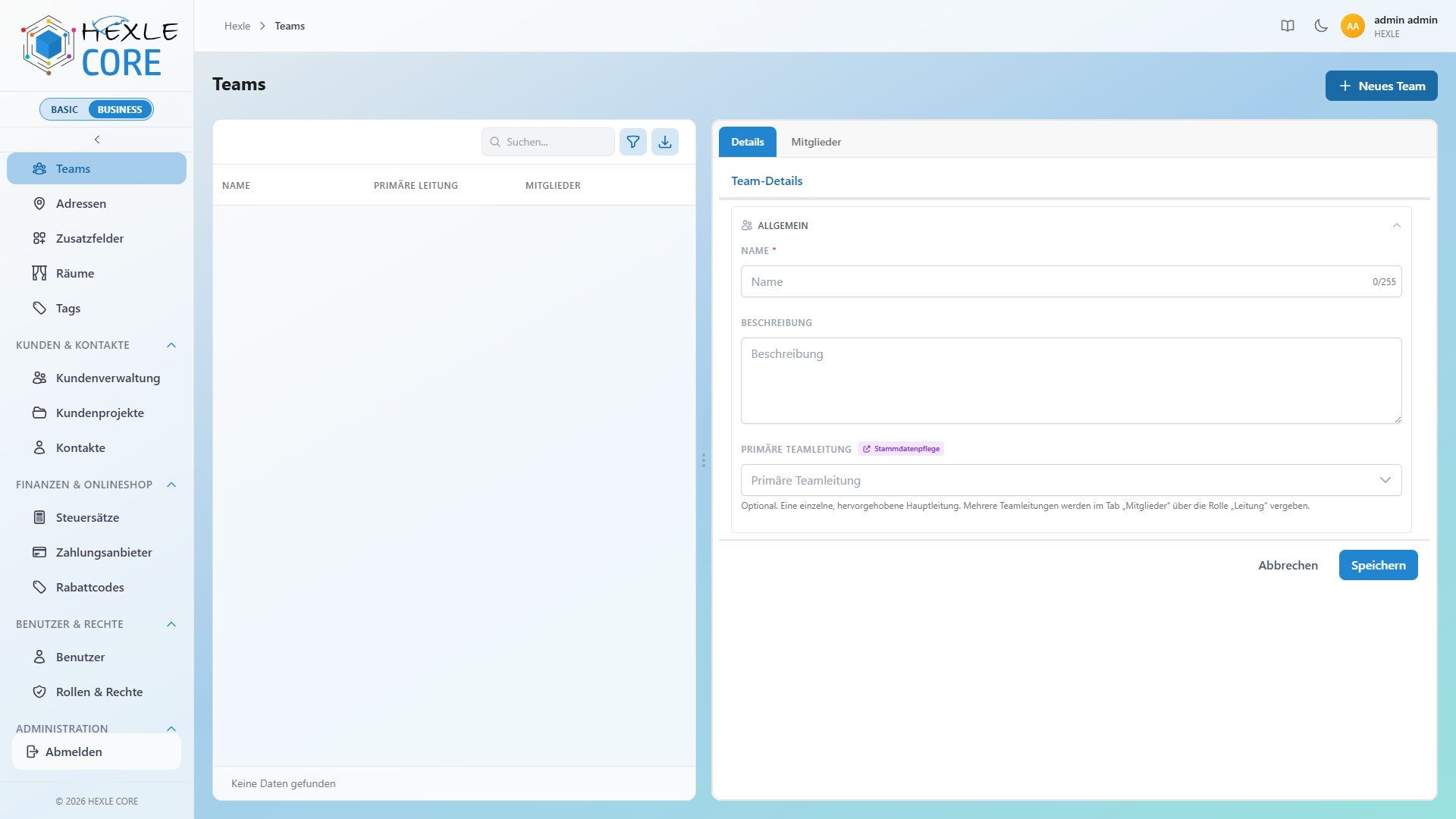1456x819 pixels.
Task: Click the Neues Team button
Action: (1381, 86)
